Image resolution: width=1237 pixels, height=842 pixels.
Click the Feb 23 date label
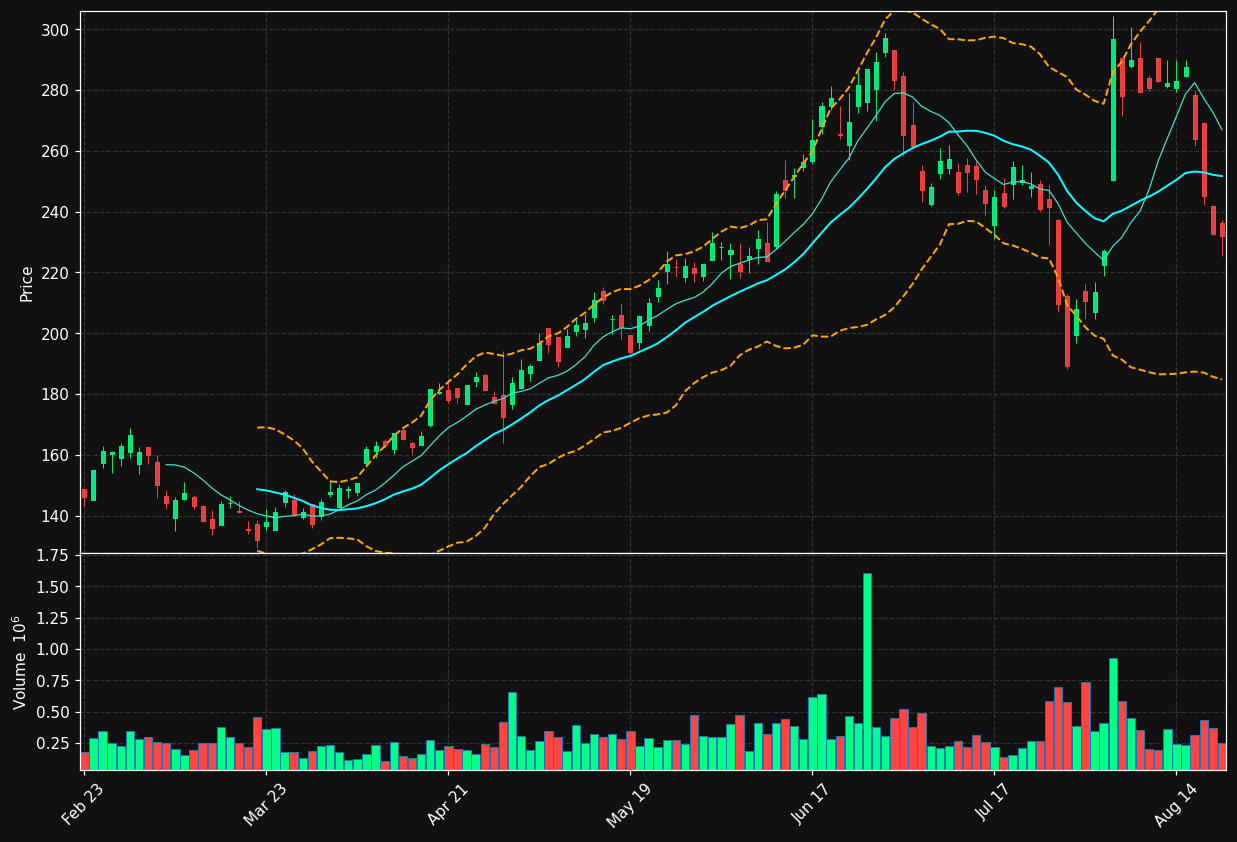pos(82,804)
